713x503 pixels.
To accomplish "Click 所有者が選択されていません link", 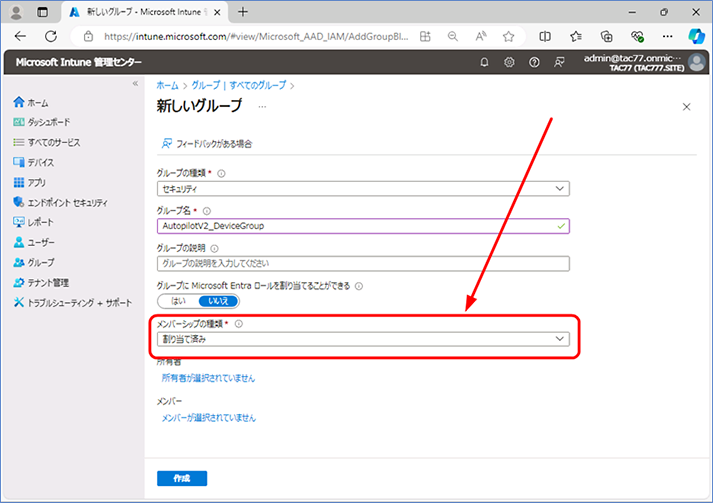I will tap(208, 378).
